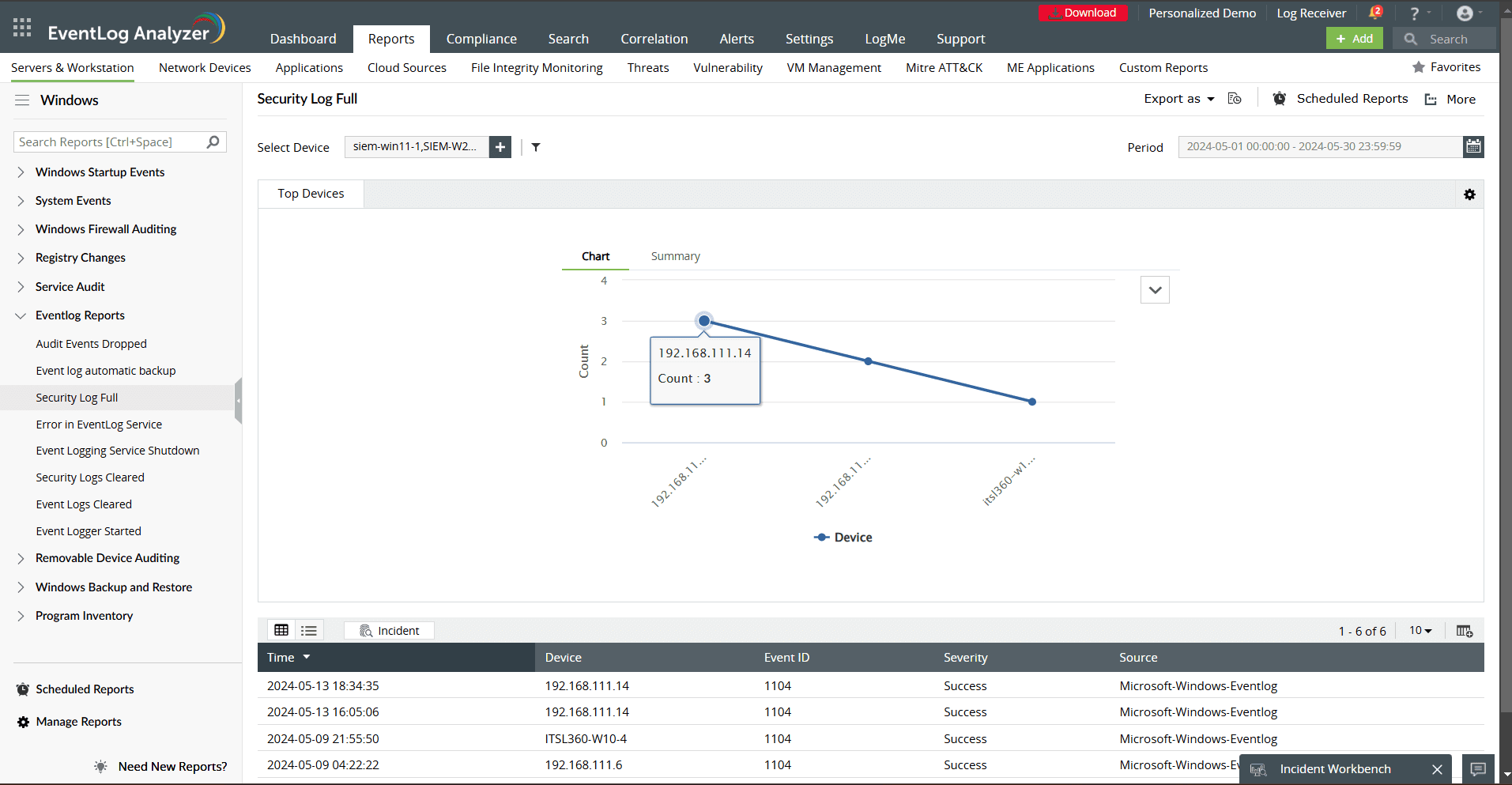The image size is (1512, 785).
Task: Open Security Logs Cleared report
Action: point(90,477)
